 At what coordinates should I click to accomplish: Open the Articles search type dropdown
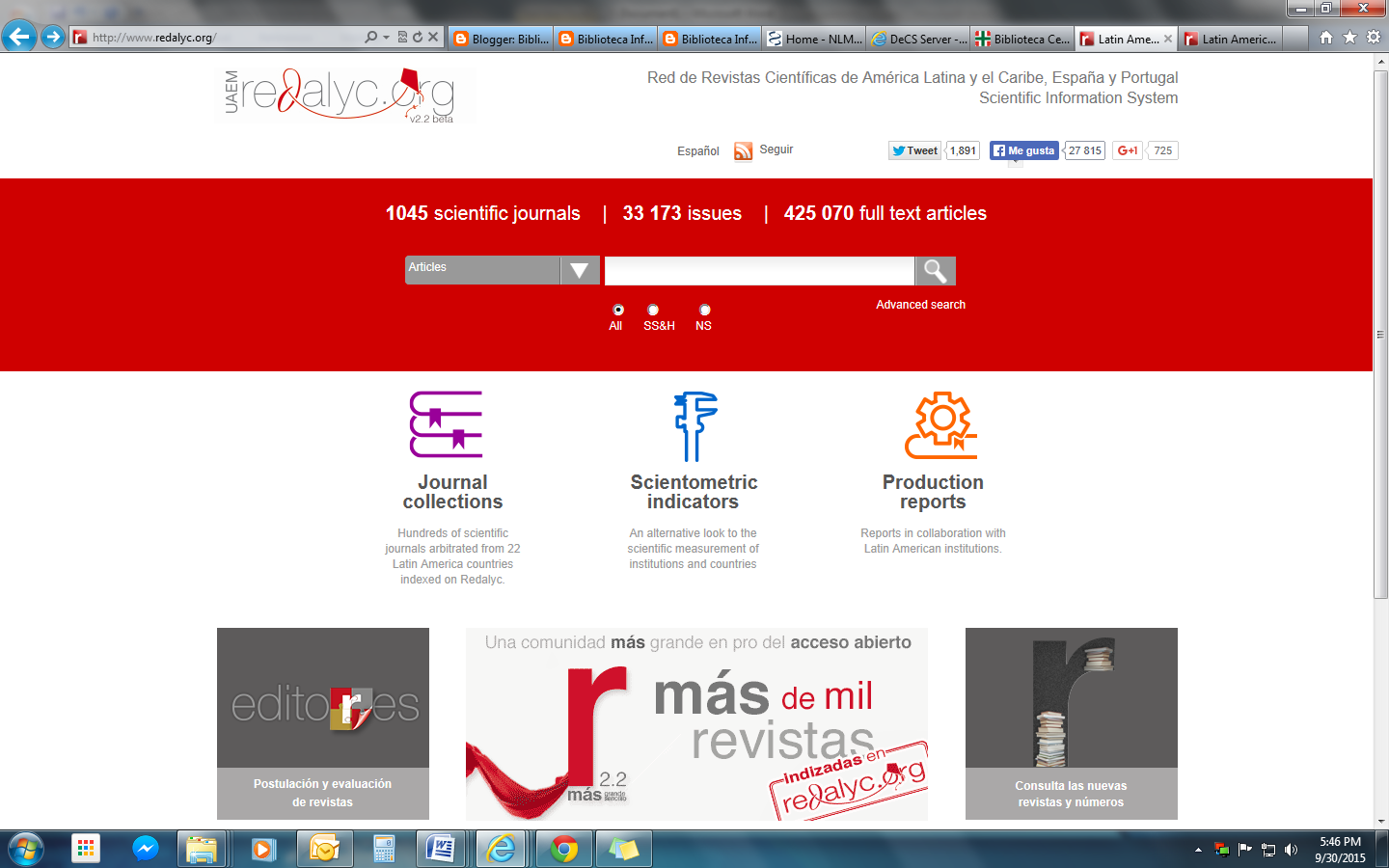click(x=579, y=270)
